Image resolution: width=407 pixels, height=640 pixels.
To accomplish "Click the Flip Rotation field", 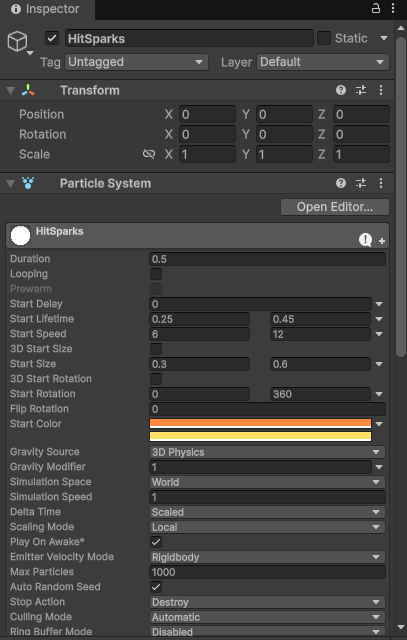I will pyautogui.click(x=267, y=409).
